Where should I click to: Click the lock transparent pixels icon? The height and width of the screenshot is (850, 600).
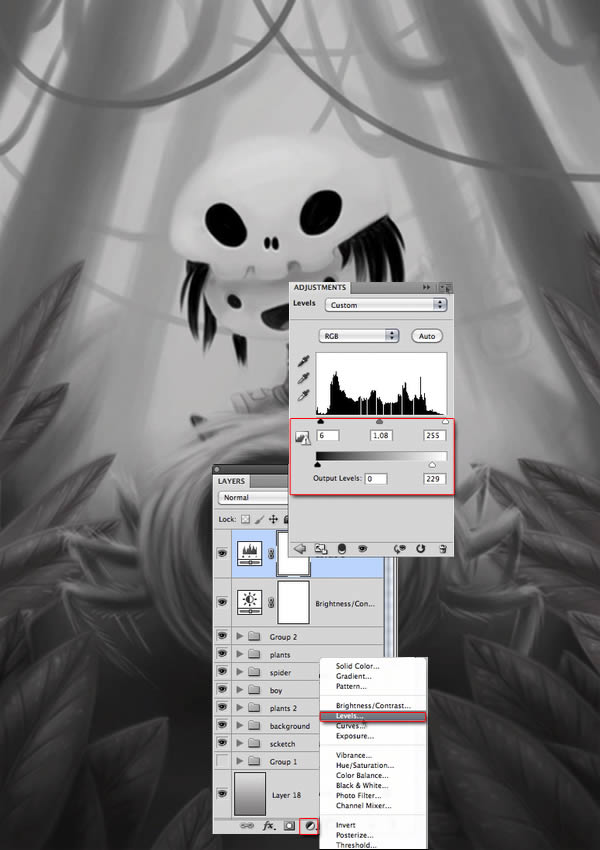click(x=246, y=519)
